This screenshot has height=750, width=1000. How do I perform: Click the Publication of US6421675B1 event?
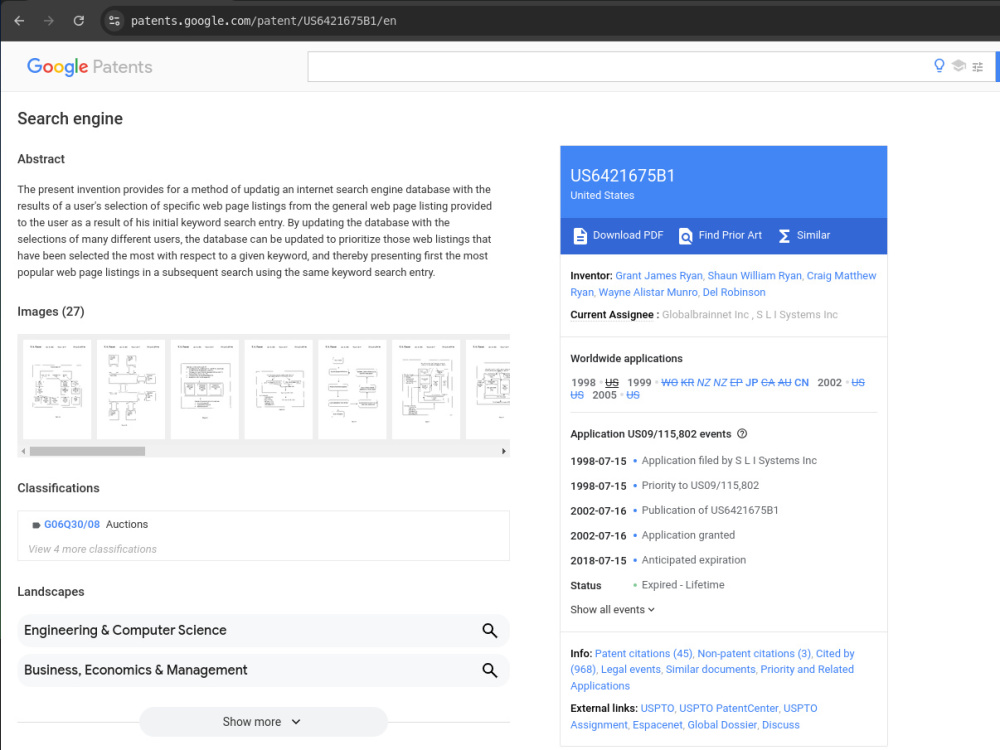[710, 510]
